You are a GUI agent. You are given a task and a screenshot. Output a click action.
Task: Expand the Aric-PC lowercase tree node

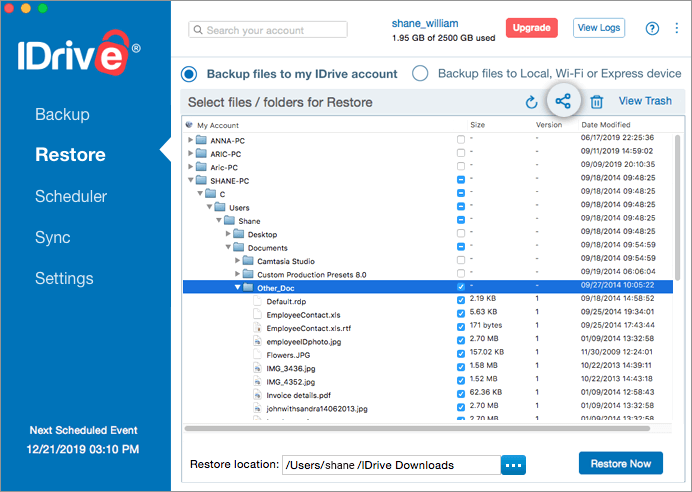click(190, 166)
